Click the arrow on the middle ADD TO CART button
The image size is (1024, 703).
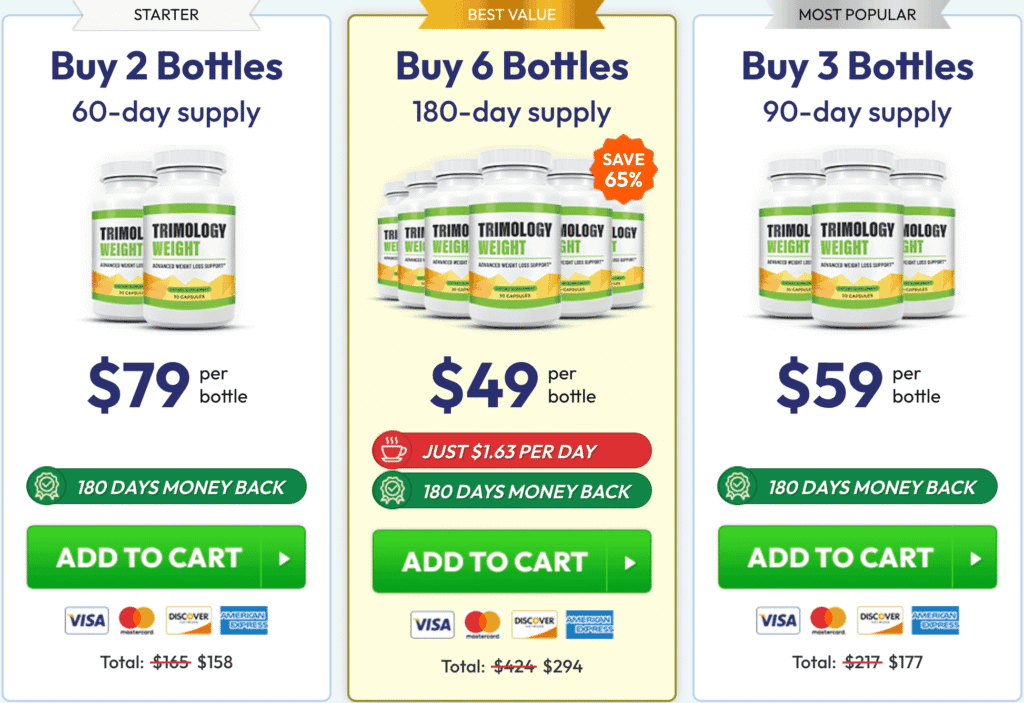(630, 562)
